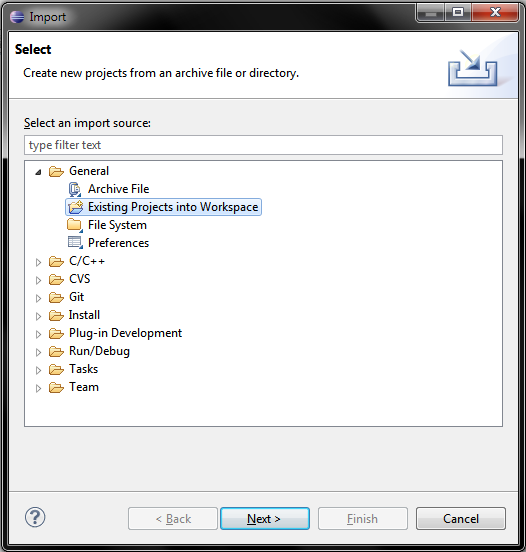
Task: Click the Existing Projects into Workspace icon
Action: click(x=75, y=207)
